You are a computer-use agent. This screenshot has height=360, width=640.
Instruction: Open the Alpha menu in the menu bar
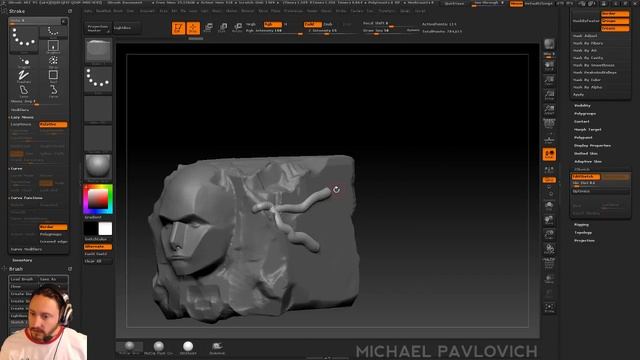coord(88,11)
